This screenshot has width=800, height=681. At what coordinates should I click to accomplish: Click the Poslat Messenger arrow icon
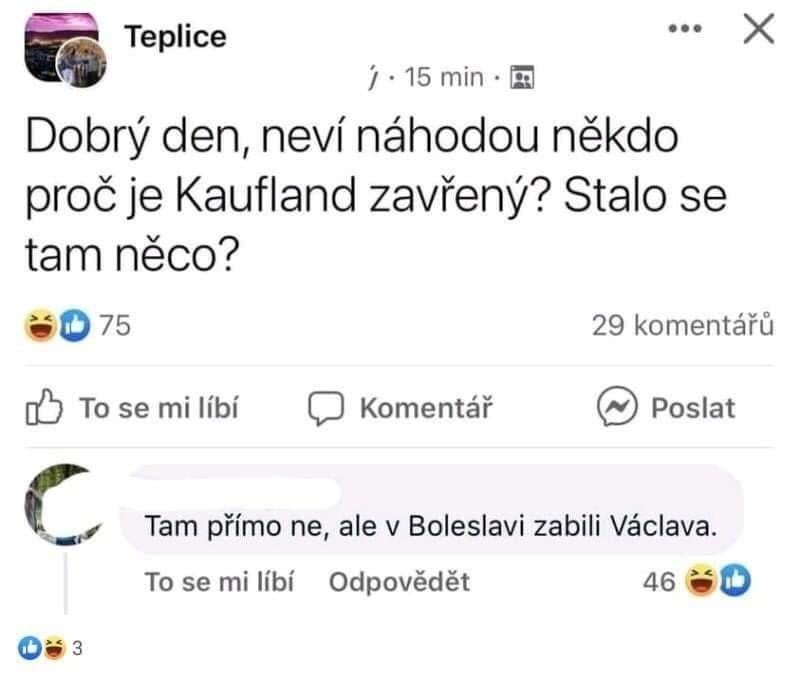click(x=616, y=406)
